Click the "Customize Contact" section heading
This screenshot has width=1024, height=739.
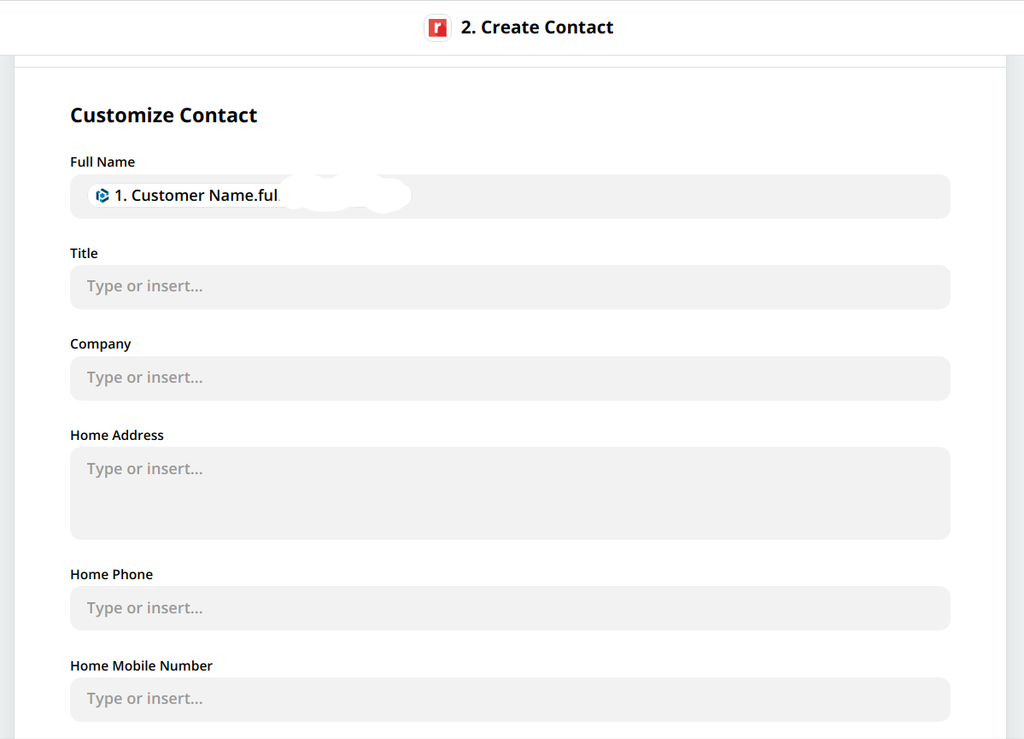pyautogui.click(x=163, y=115)
